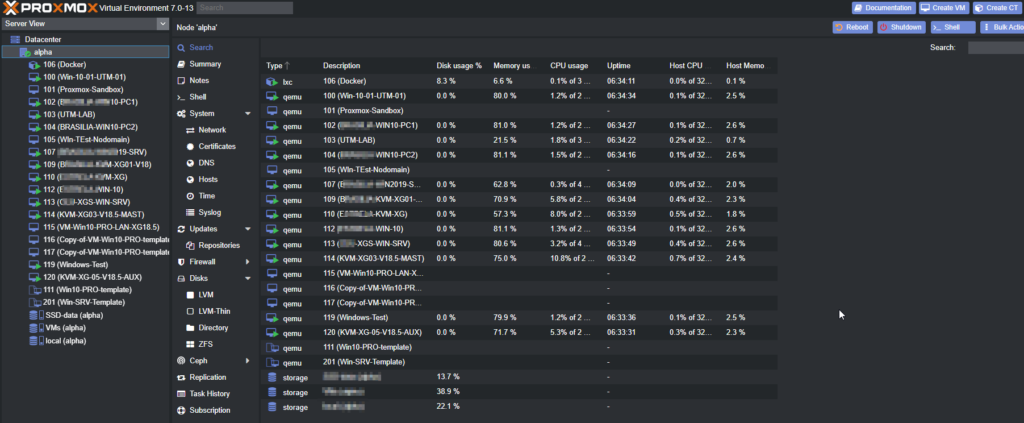Click the Create CT button

pyautogui.click(x=998, y=8)
